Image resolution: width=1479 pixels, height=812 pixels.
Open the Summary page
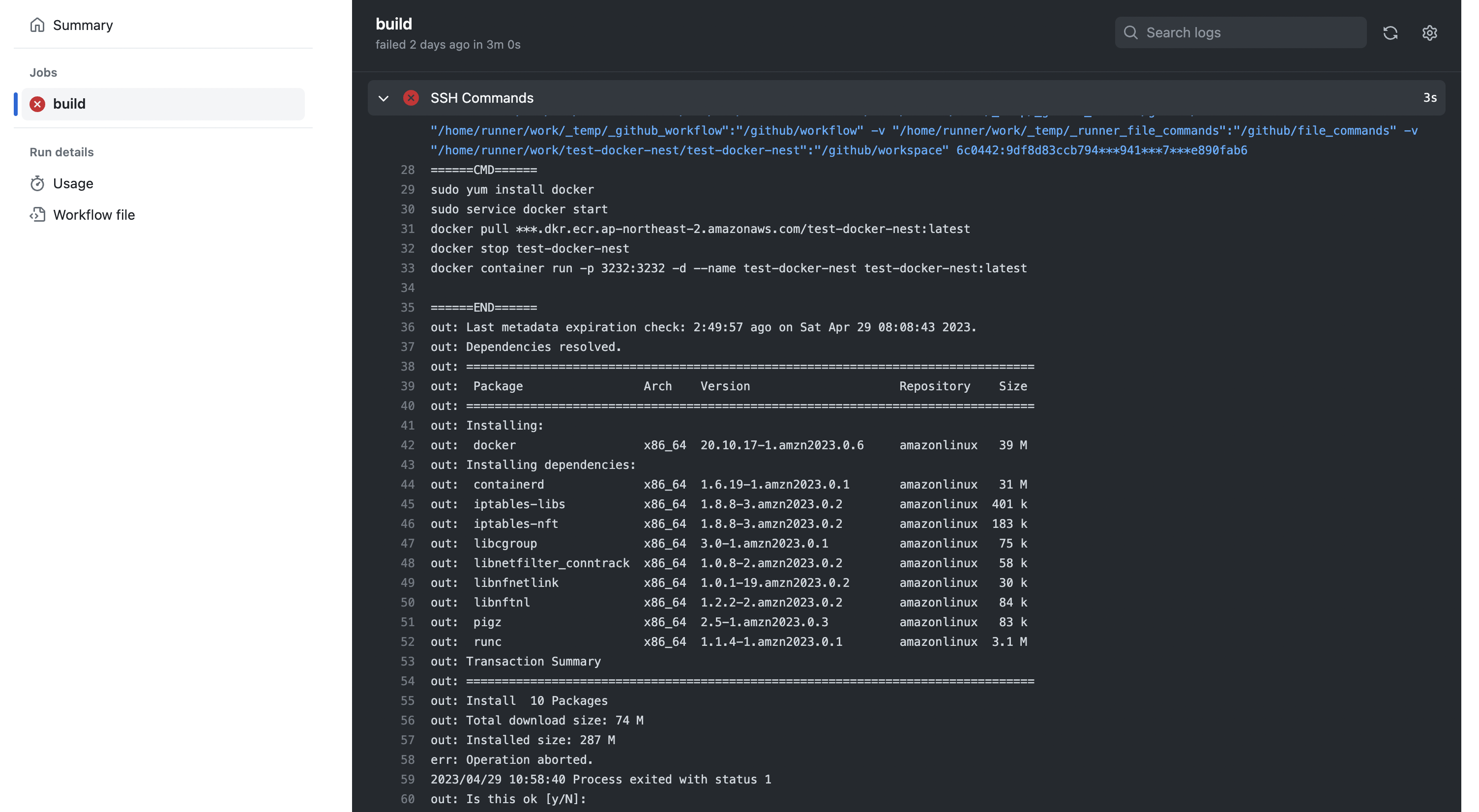pos(83,25)
